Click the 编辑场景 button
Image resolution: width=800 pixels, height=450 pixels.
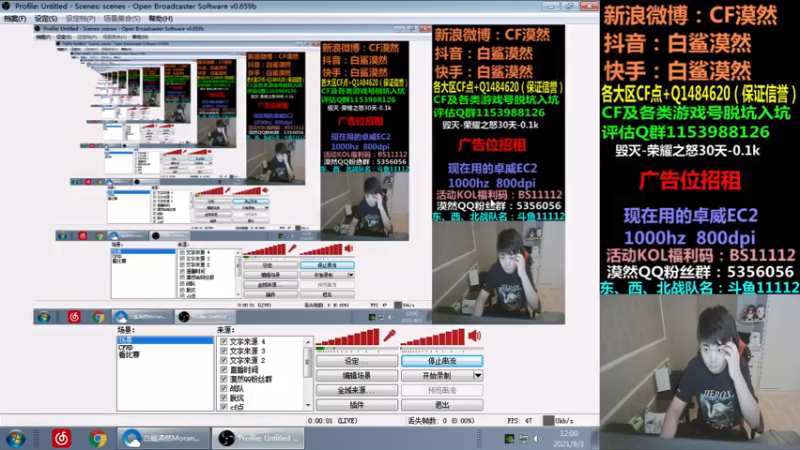(x=357, y=376)
